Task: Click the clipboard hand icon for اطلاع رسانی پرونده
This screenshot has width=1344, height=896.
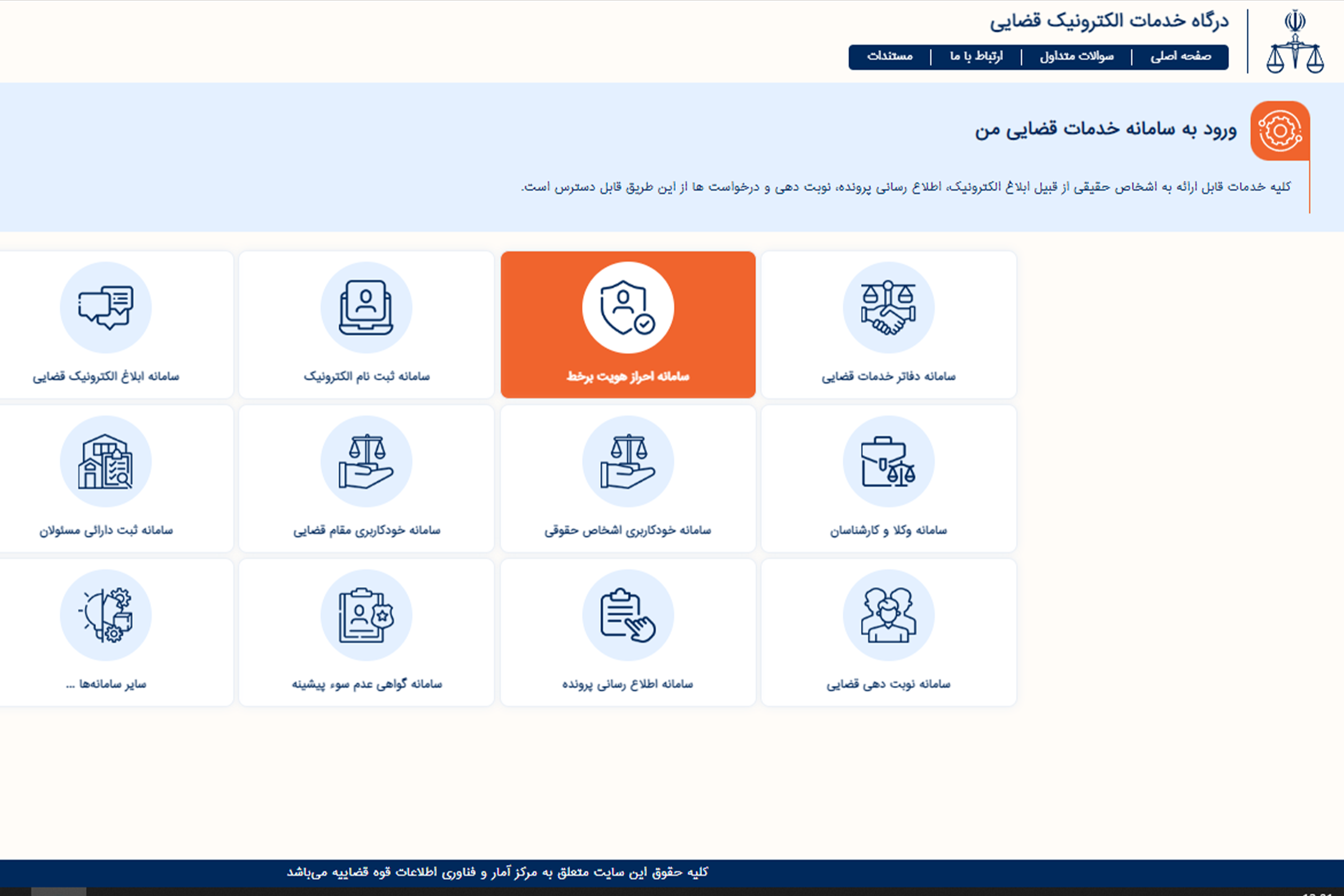Action: click(x=628, y=615)
